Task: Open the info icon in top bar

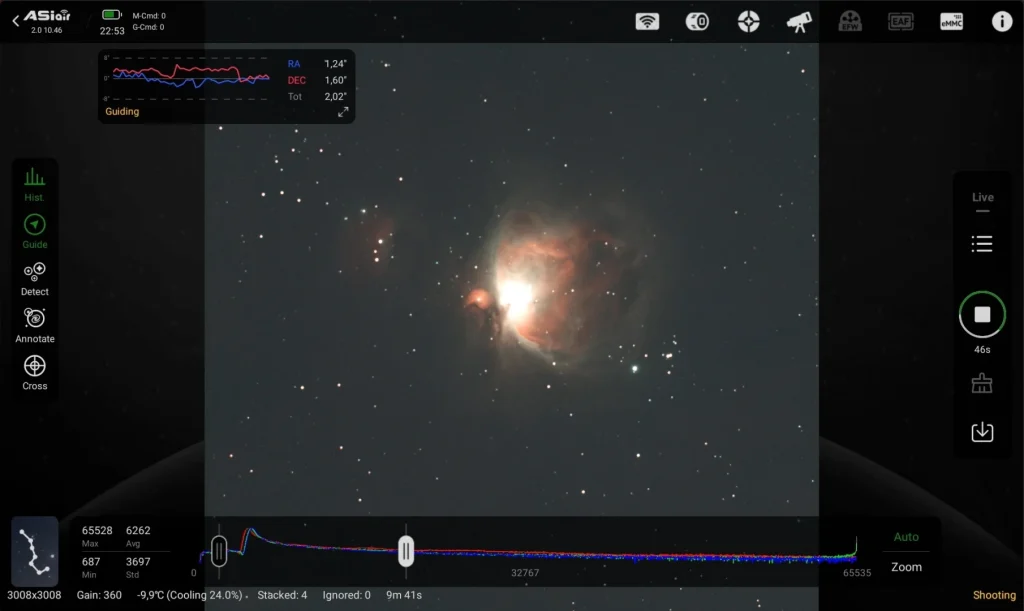Action: 1002,21
